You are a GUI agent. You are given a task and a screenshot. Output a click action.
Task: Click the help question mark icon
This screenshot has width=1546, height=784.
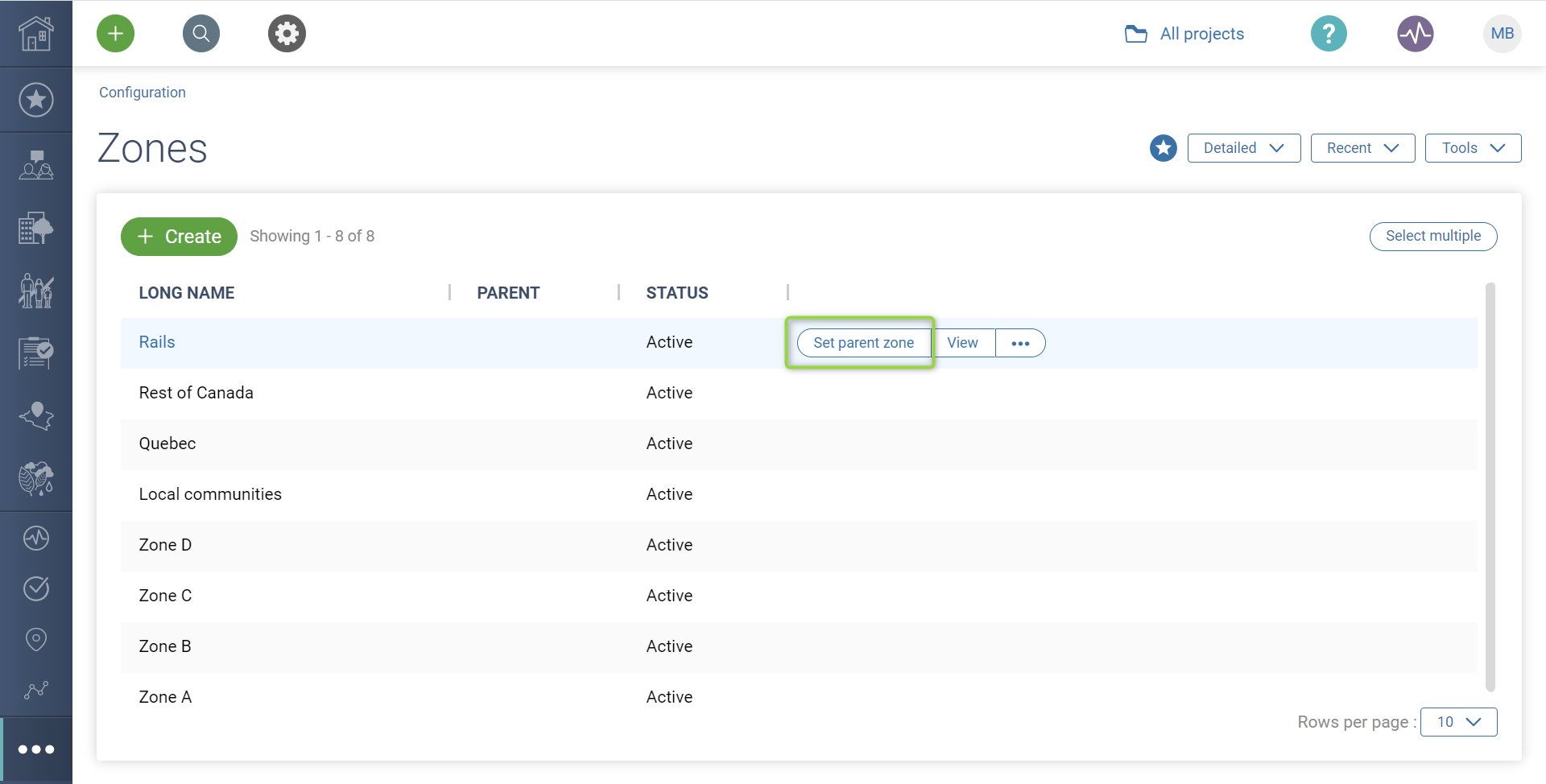pyautogui.click(x=1329, y=34)
